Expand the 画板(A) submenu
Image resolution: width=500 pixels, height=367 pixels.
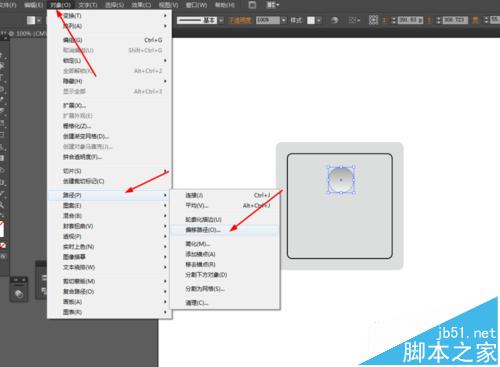pyautogui.click(x=110, y=302)
